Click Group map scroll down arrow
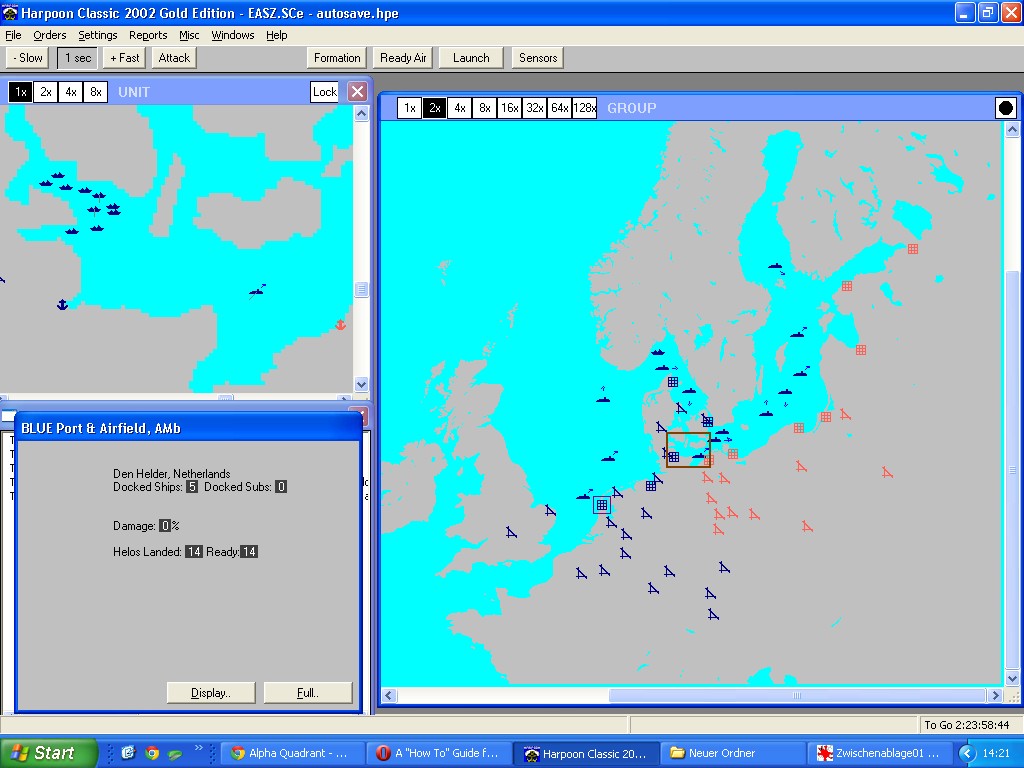Screen dimensions: 1024x768 [1012, 679]
